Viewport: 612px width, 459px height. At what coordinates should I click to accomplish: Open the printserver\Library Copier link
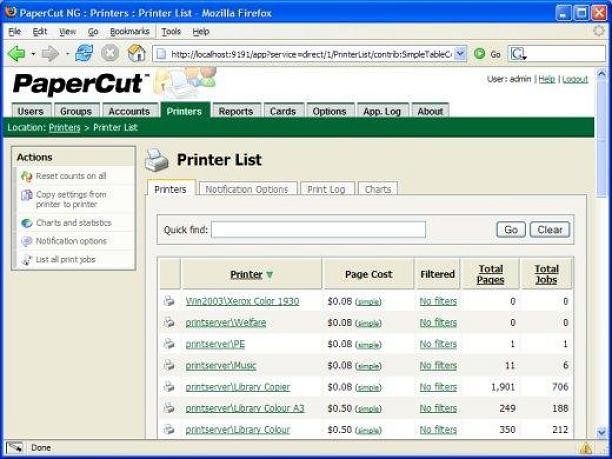238,387
